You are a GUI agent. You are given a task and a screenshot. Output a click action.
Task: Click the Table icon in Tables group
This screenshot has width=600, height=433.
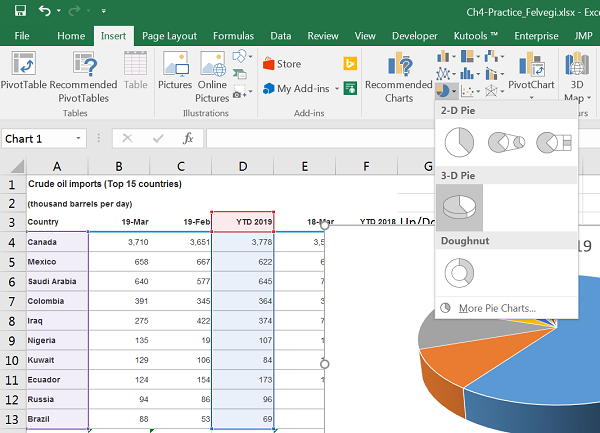click(x=135, y=71)
